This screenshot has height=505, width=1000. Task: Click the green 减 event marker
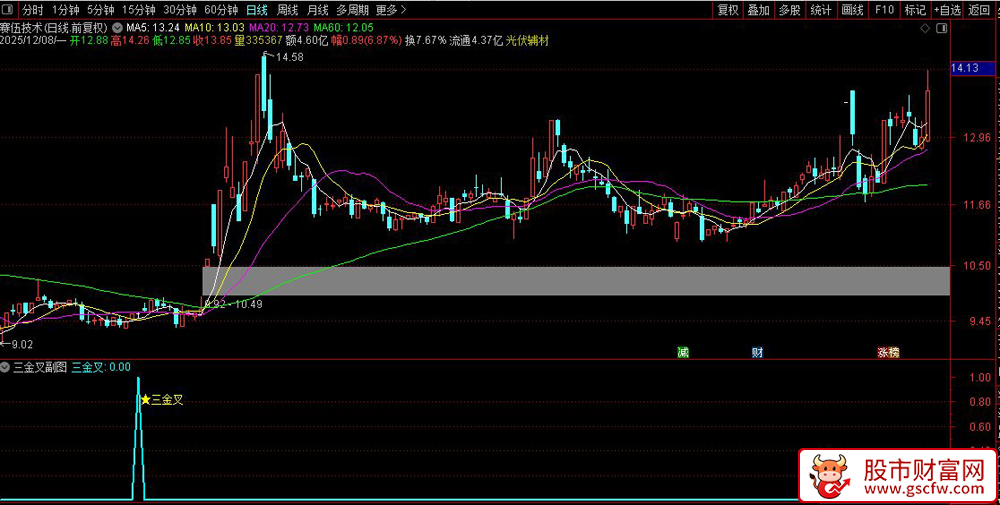(683, 352)
